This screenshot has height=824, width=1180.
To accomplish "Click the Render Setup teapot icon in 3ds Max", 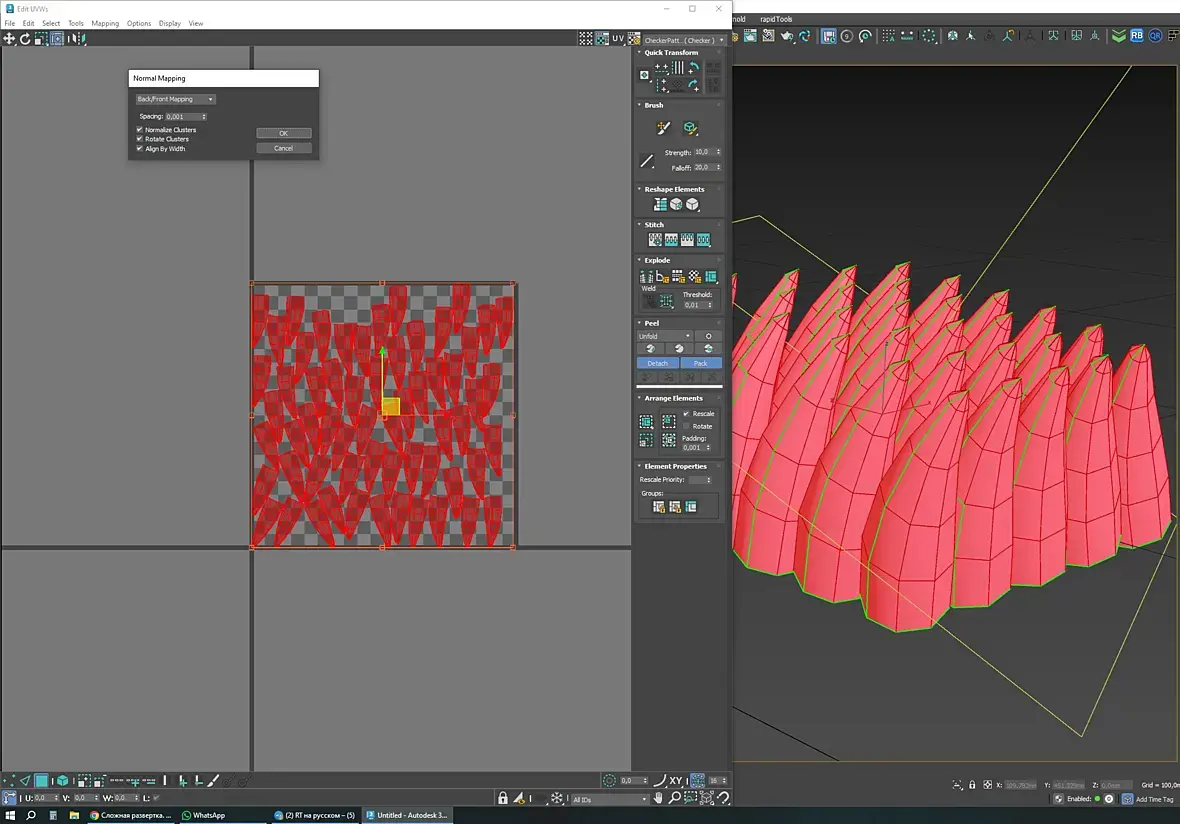I will click(x=786, y=35).
